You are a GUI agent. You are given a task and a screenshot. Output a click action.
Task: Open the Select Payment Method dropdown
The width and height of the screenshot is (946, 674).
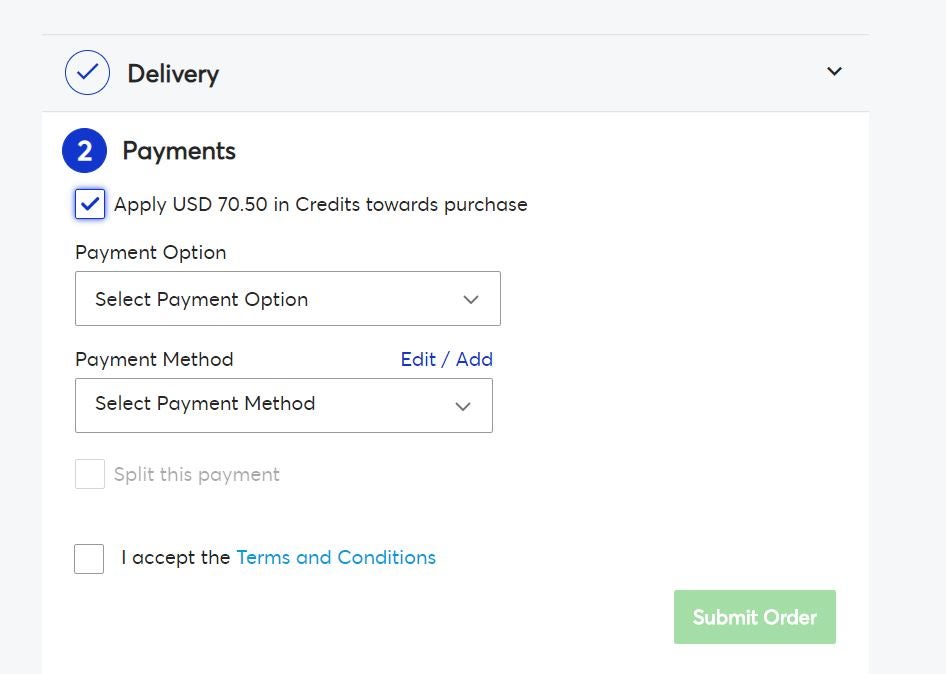pos(284,405)
